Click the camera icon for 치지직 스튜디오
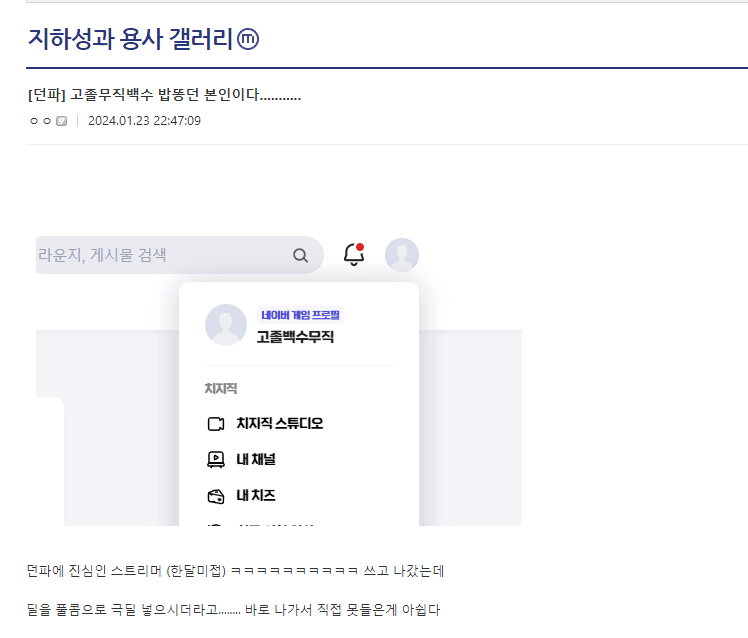The image size is (748, 638). pos(216,424)
